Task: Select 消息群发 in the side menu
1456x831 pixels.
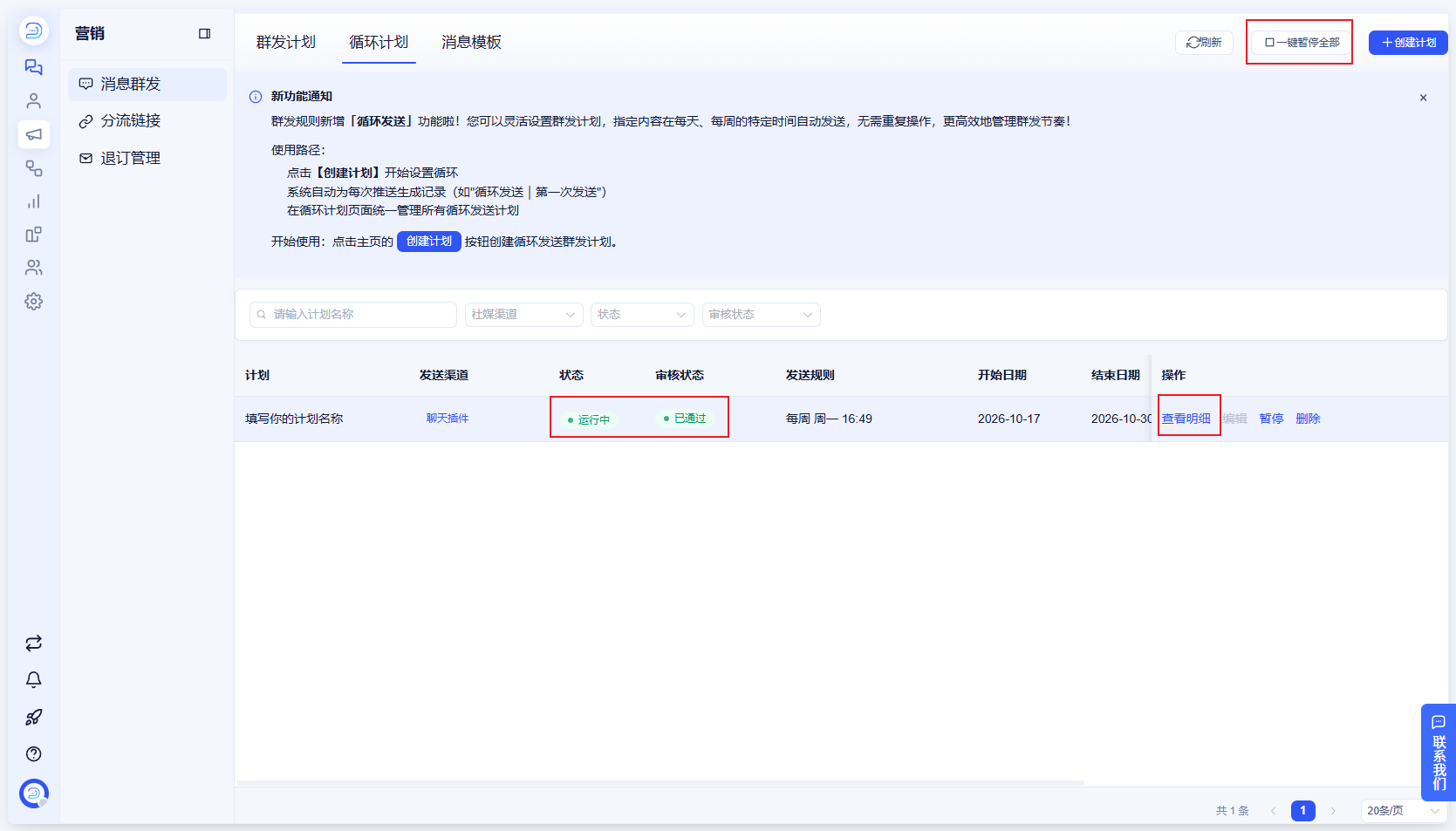Action: tap(147, 85)
